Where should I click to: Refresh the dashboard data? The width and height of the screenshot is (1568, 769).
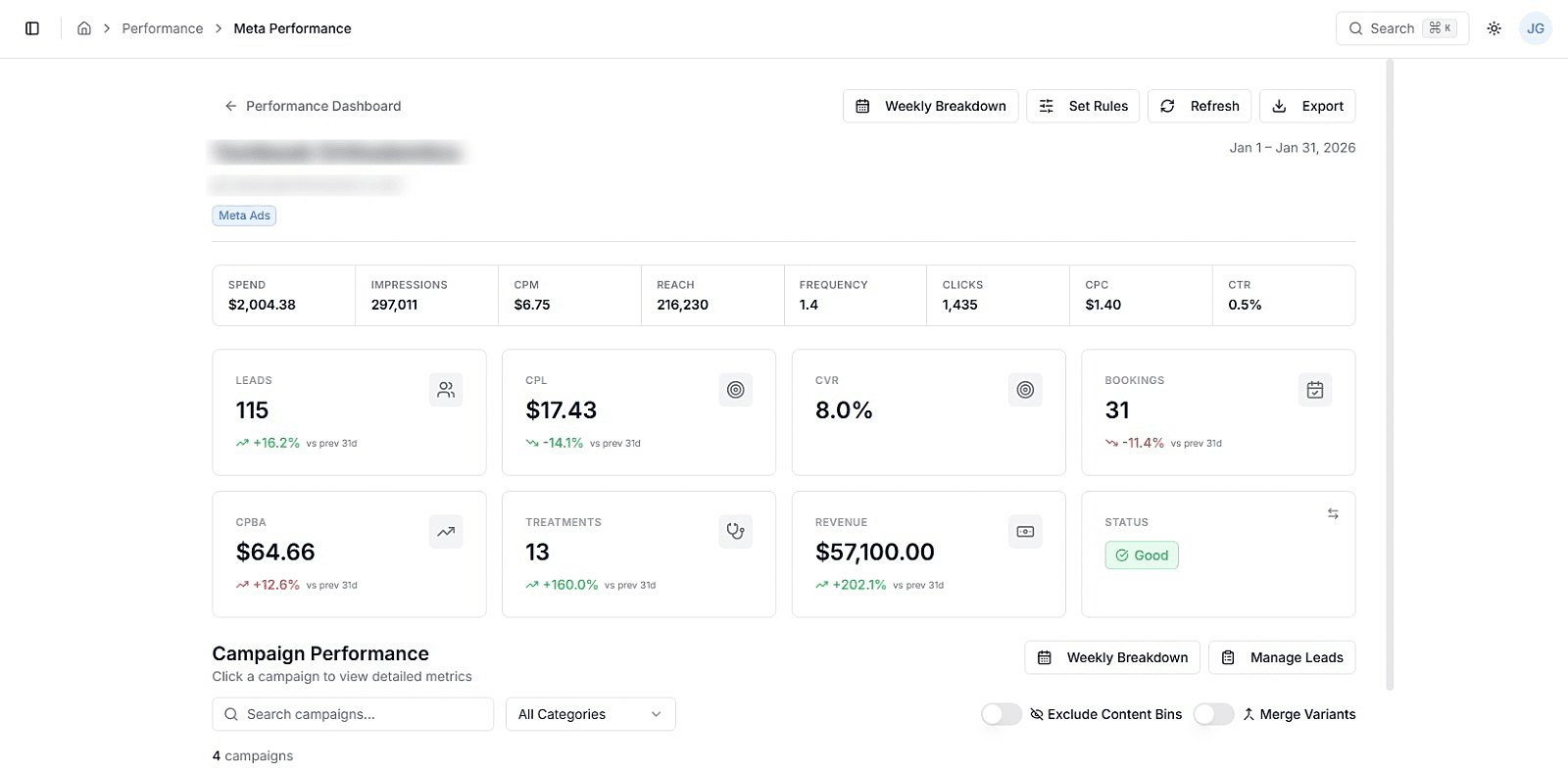point(1200,106)
